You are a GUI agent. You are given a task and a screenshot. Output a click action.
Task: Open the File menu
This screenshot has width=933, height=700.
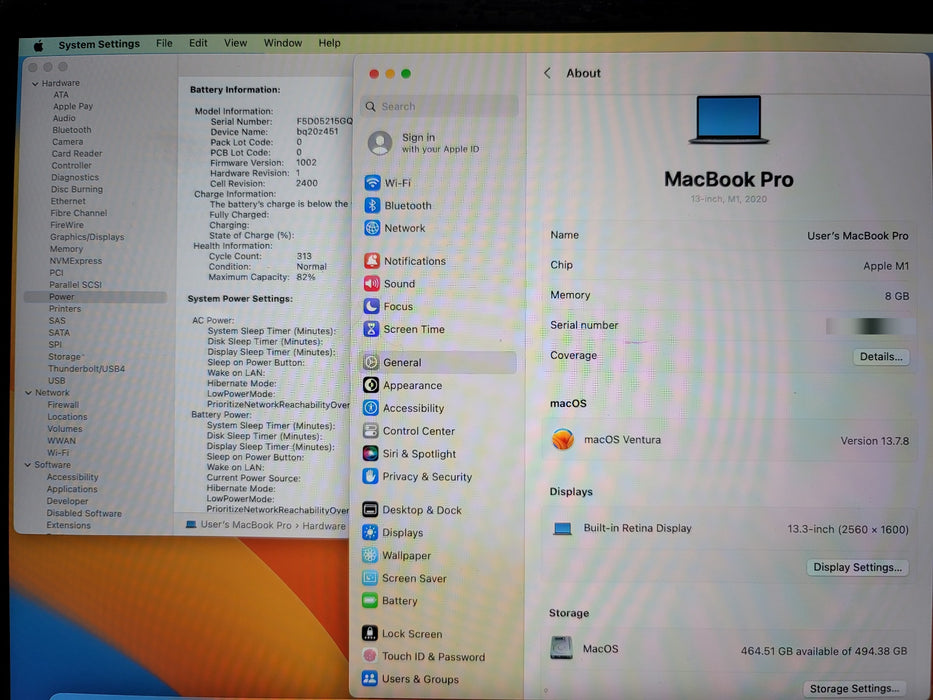(164, 43)
